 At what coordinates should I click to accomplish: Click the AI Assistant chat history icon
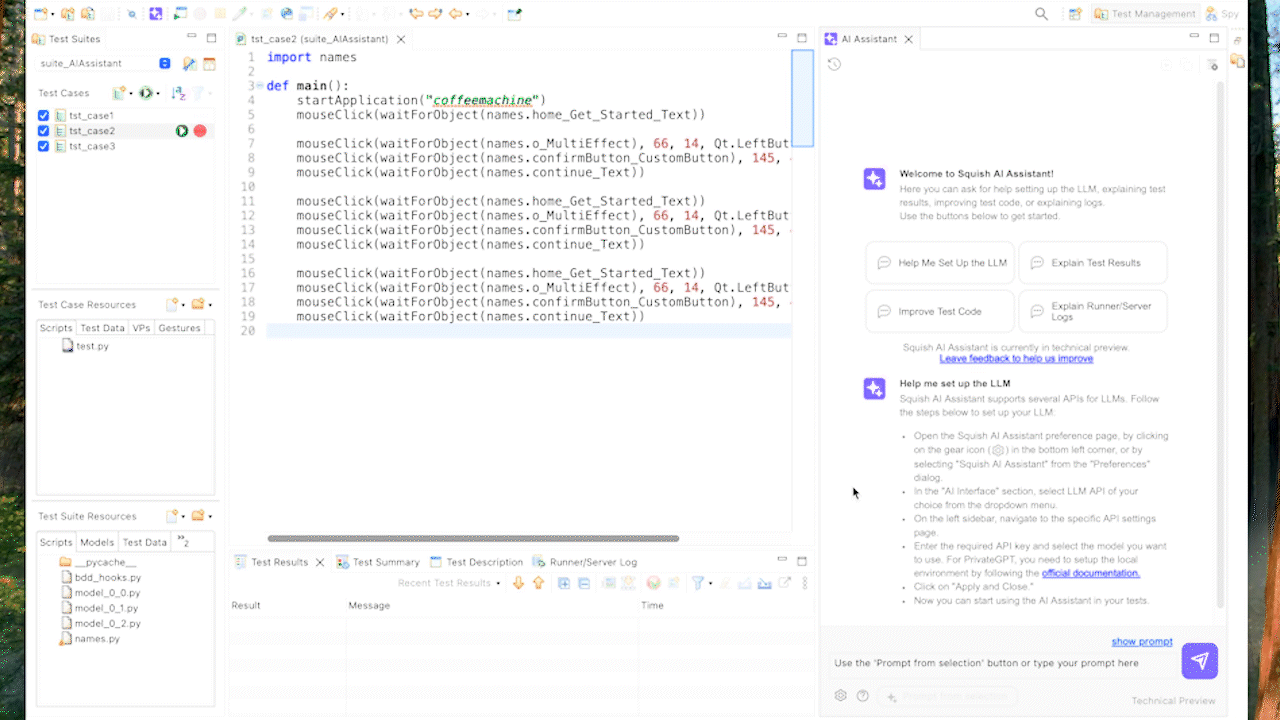click(x=834, y=64)
